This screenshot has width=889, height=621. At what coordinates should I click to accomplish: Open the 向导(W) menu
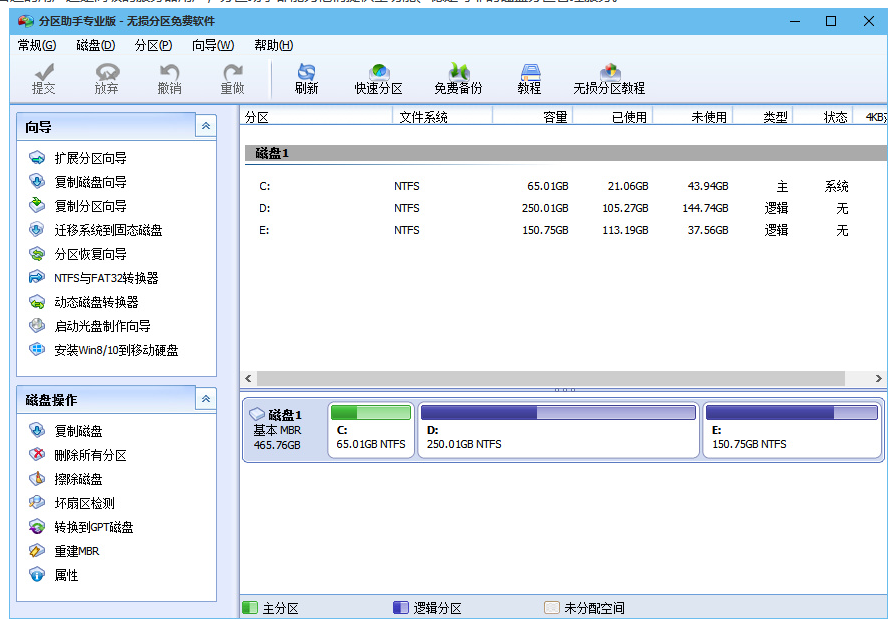[213, 45]
